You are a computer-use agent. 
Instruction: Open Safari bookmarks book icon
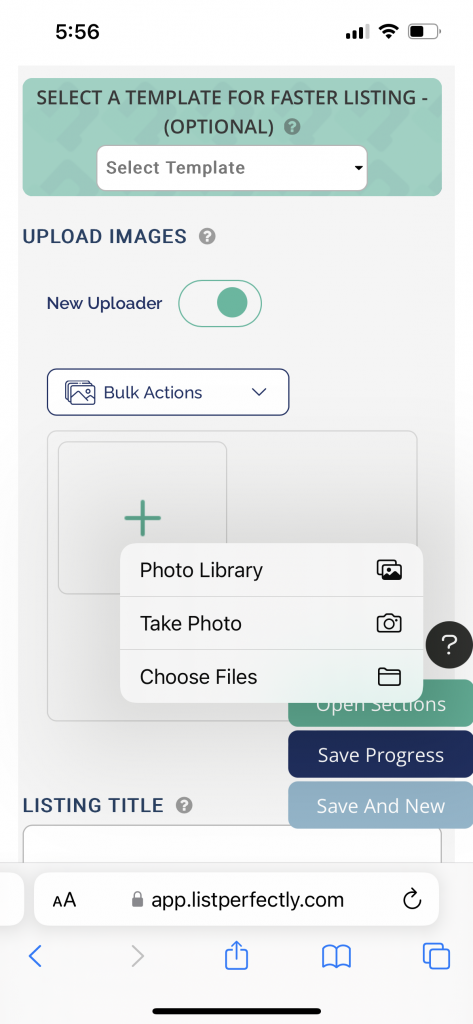click(336, 957)
